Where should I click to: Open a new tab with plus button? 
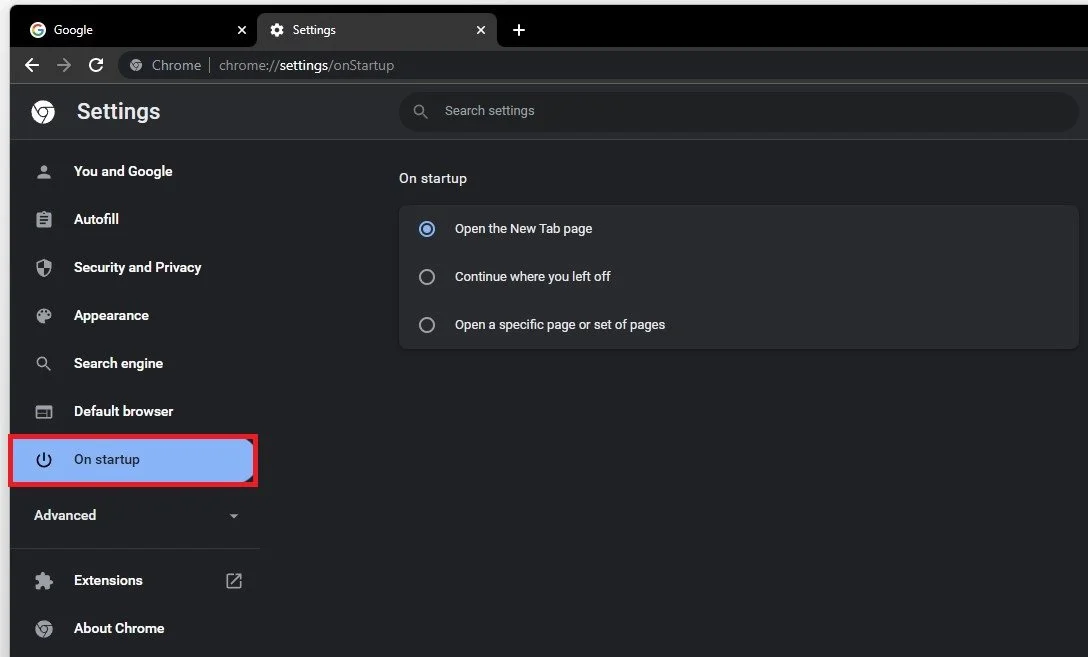coord(518,30)
